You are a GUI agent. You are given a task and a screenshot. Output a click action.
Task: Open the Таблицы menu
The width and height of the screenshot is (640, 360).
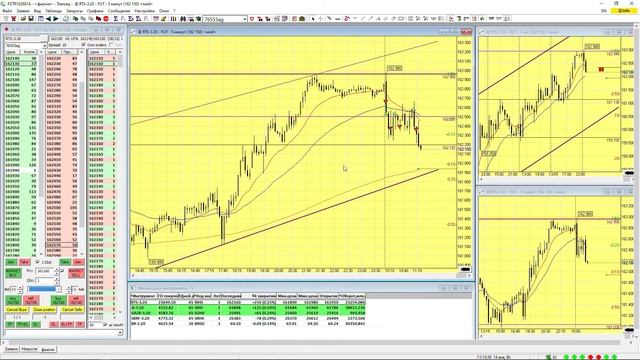click(x=53, y=11)
